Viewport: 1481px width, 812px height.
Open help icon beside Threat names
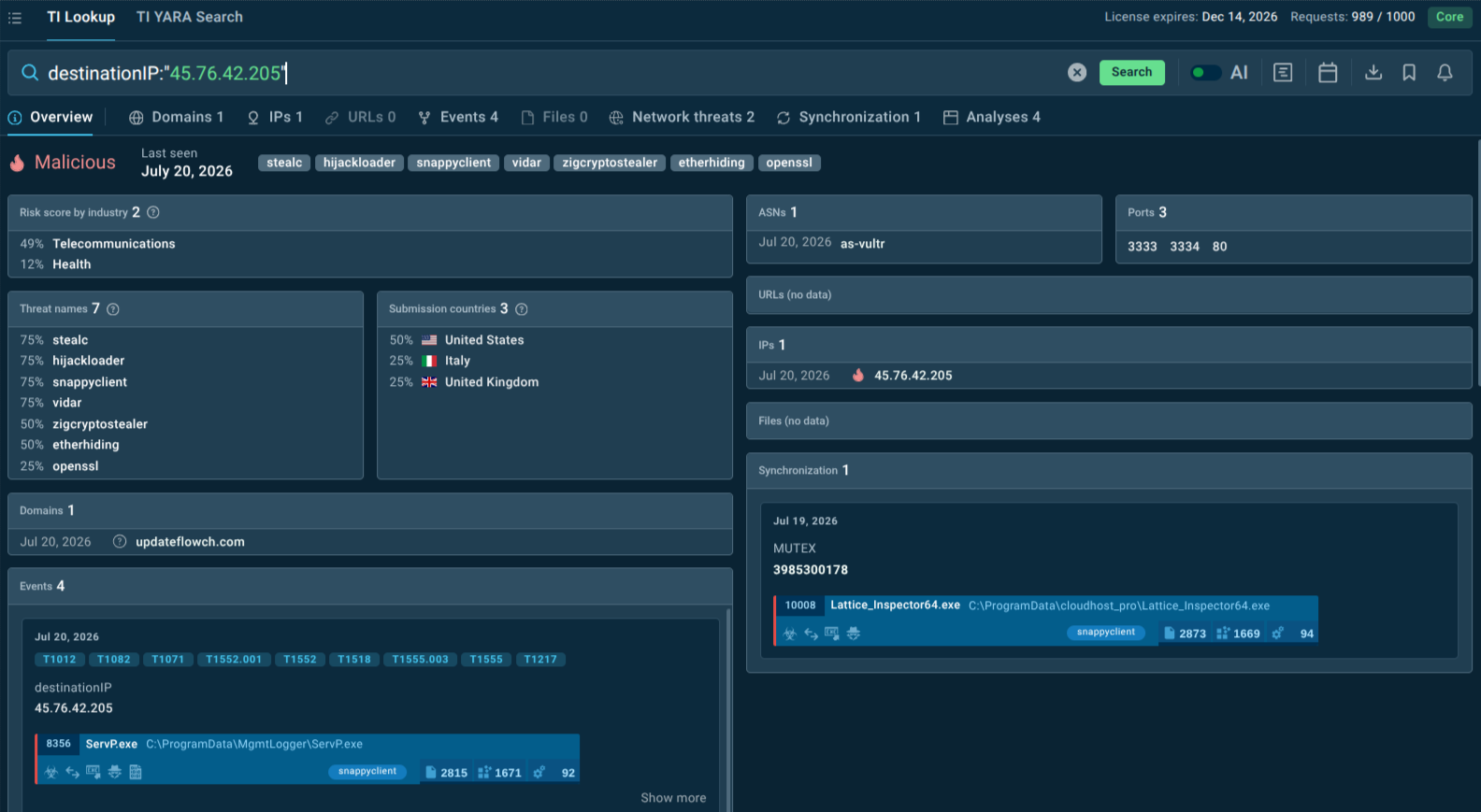coord(113,309)
